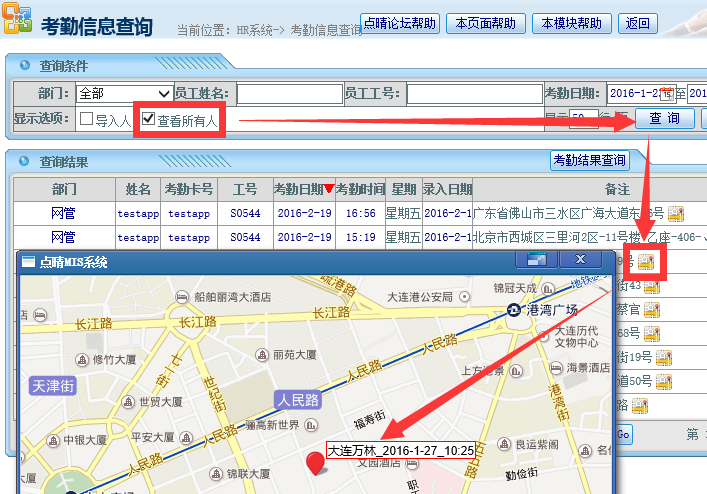Click the Go pagination button

coord(624,435)
